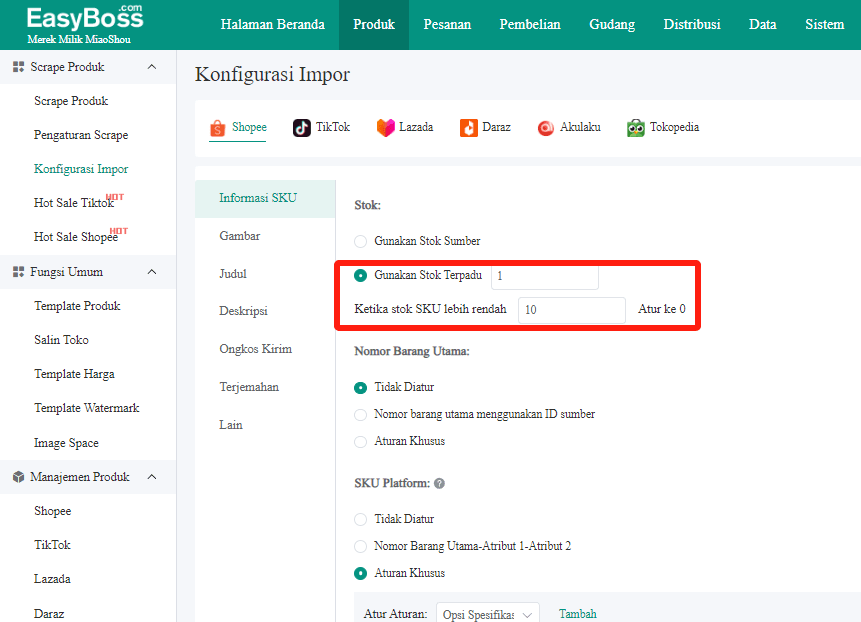The height and width of the screenshot is (622, 861).
Task: Open the Produk top menu
Action: (374, 25)
